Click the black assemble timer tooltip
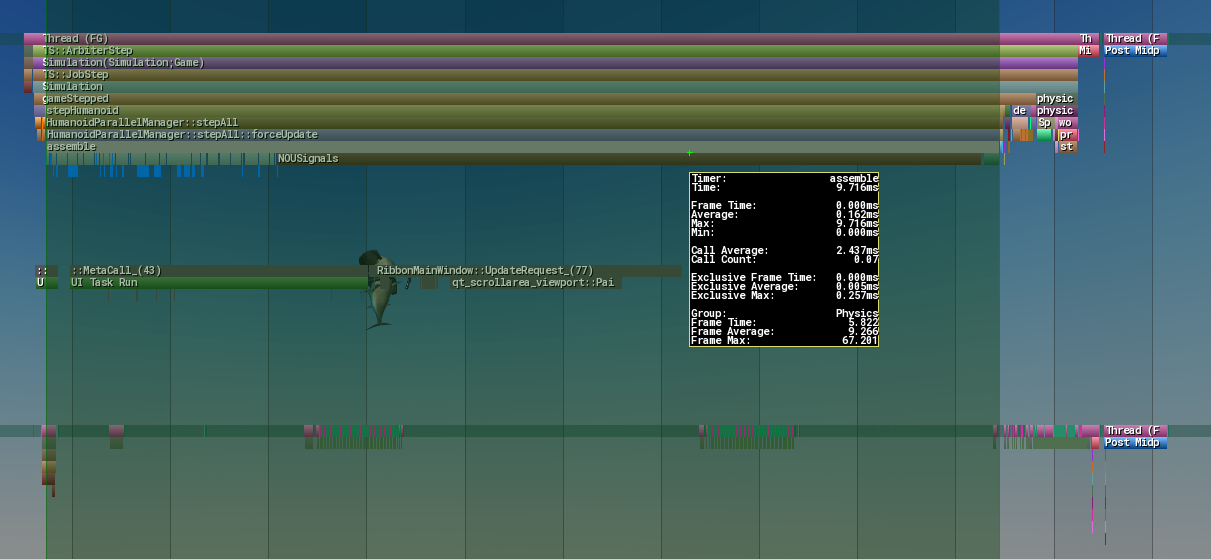The image size is (1211, 559). [x=784, y=260]
